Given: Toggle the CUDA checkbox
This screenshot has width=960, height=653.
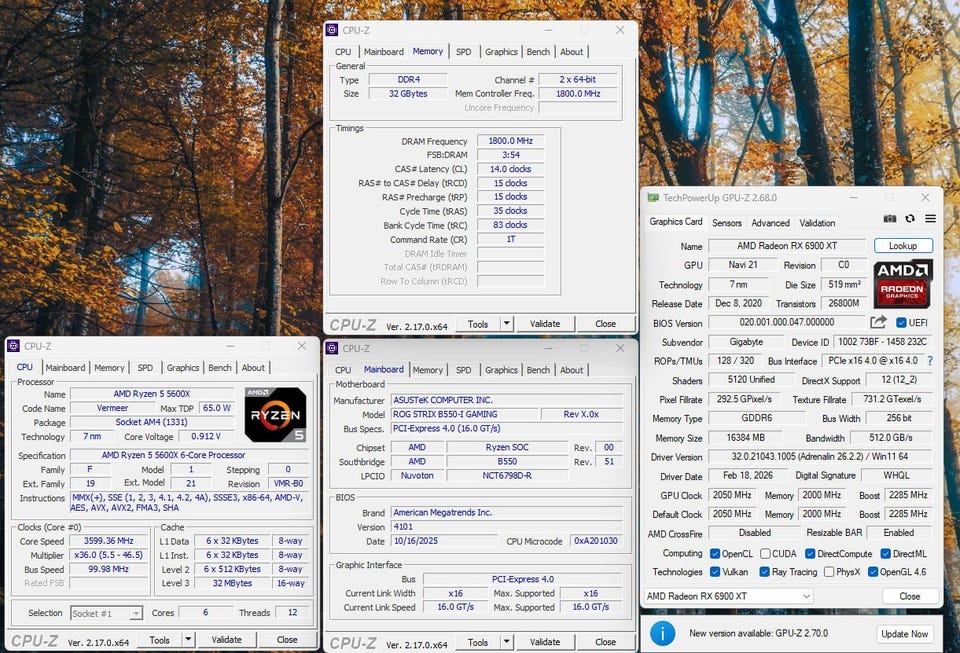Looking at the screenshot, I should click(765, 554).
